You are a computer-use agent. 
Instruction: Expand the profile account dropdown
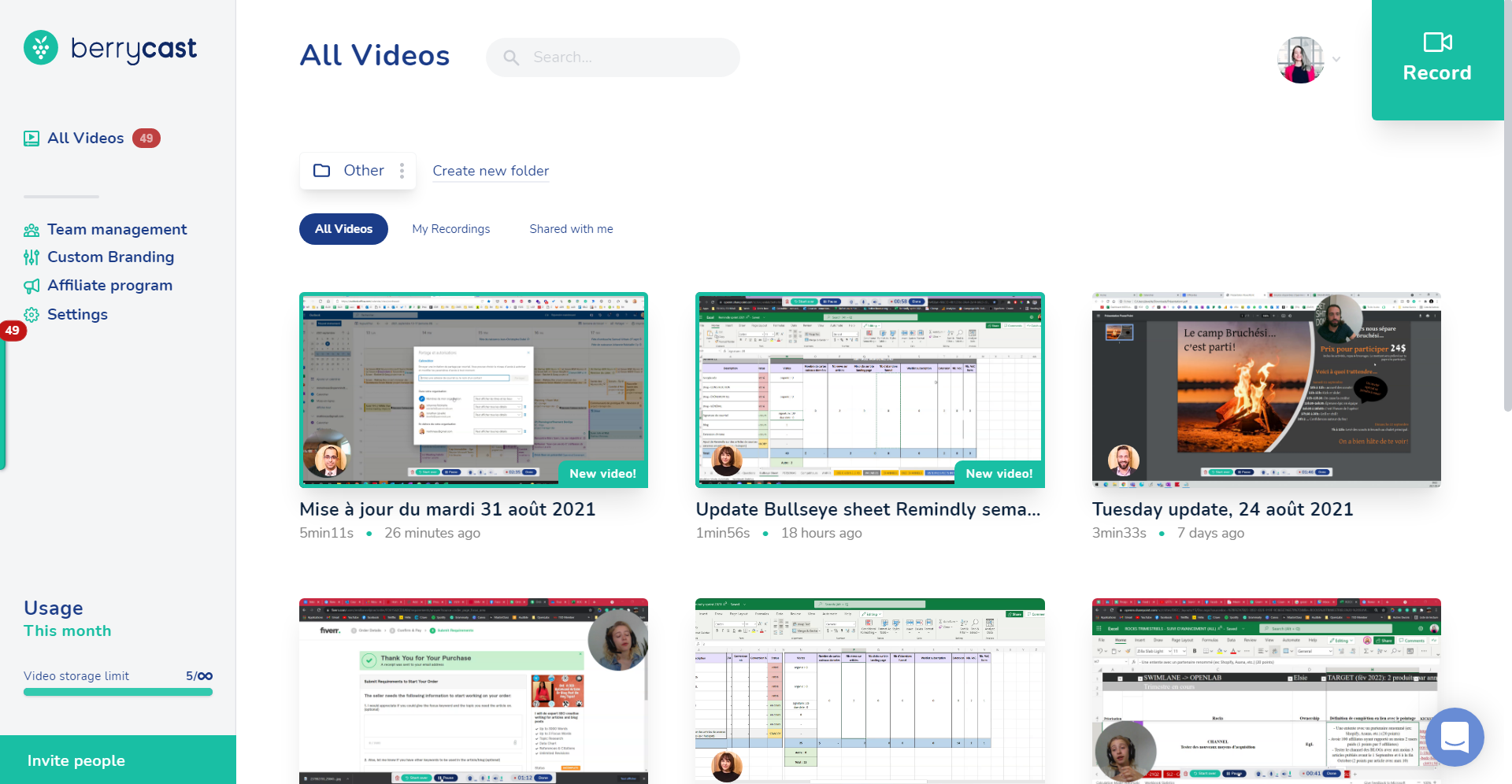click(x=1336, y=59)
